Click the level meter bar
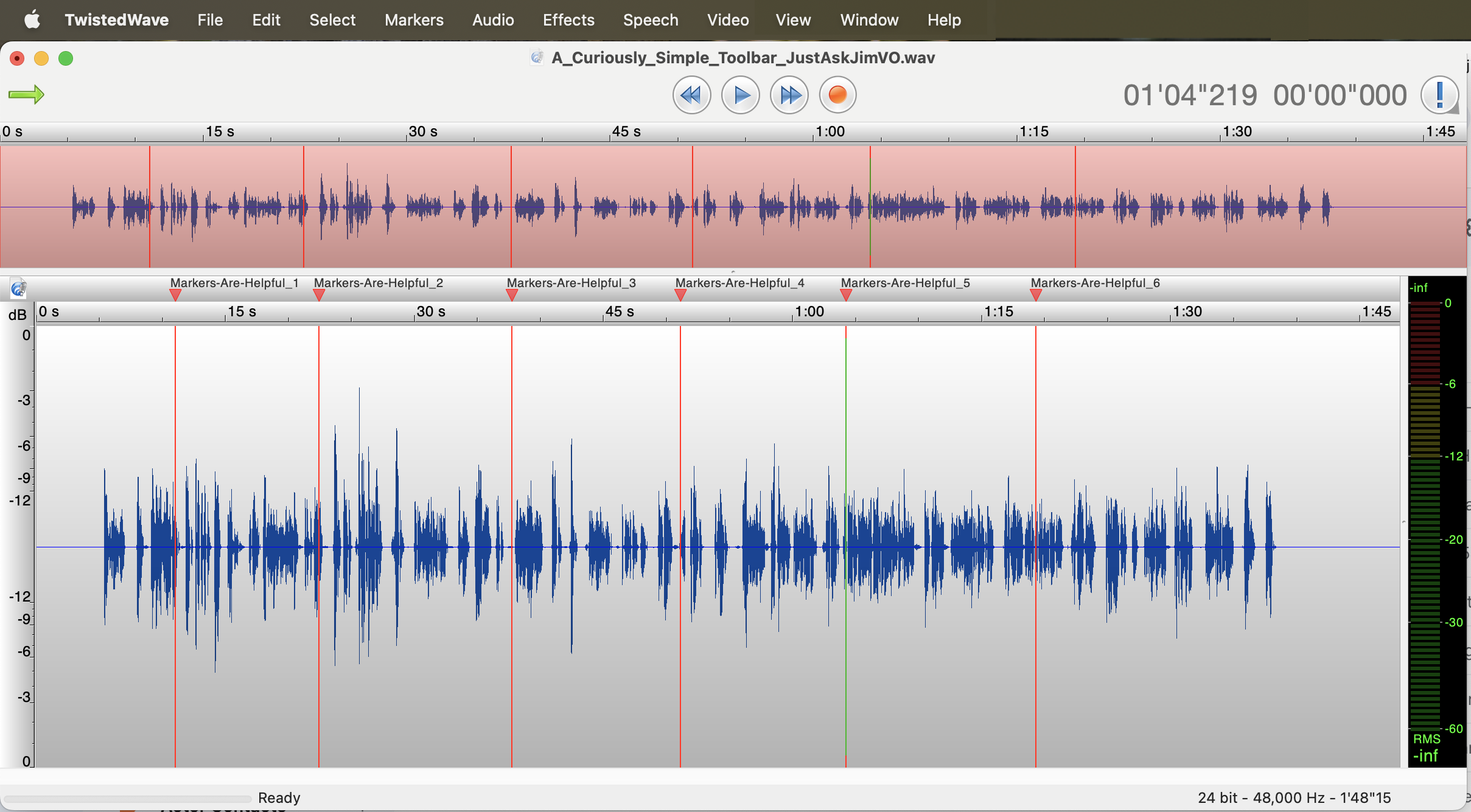The width and height of the screenshot is (1471, 812). pyautogui.click(x=1425, y=516)
